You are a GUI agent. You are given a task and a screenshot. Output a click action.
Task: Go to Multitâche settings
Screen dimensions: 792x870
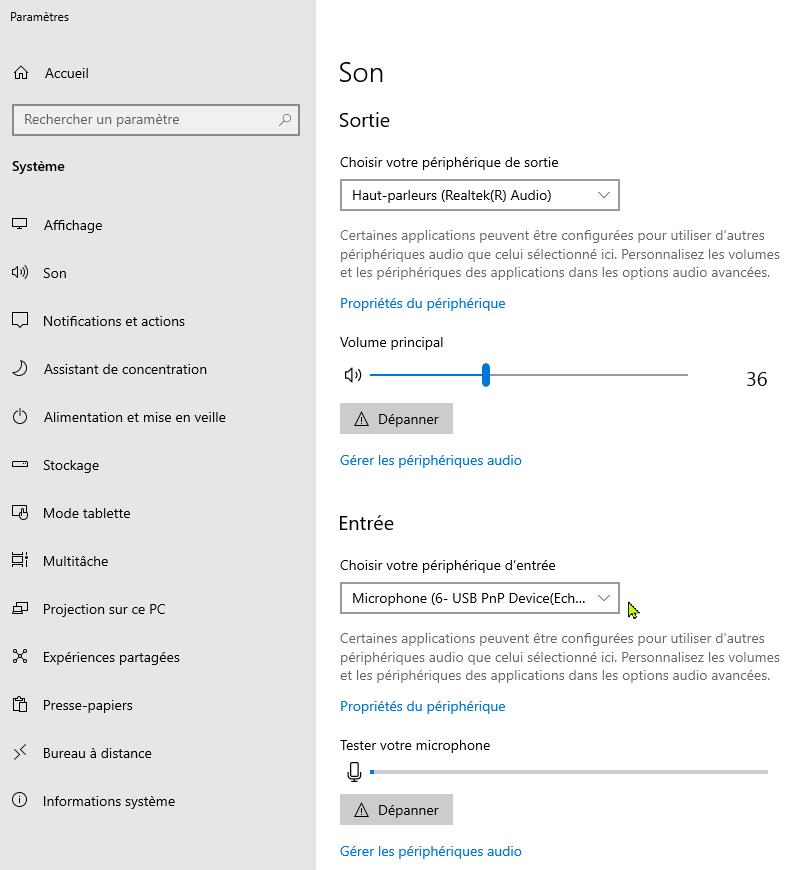(x=75, y=561)
